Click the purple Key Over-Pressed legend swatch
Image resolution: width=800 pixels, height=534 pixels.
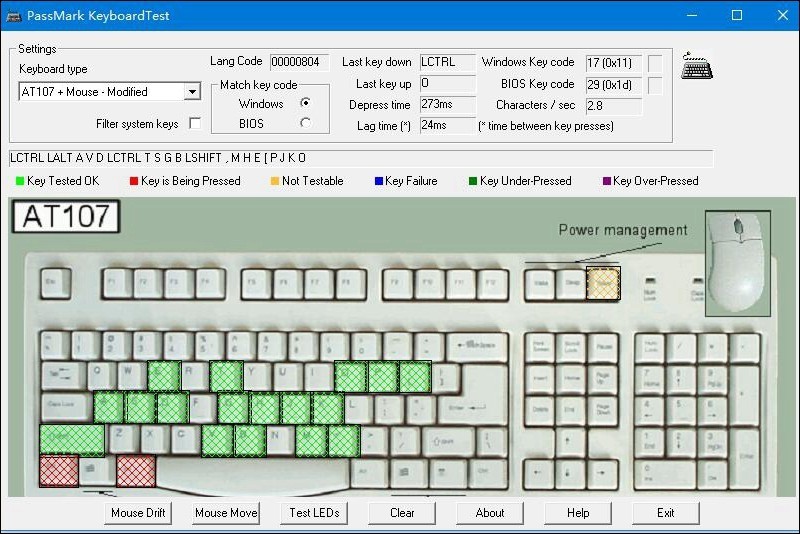click(x=607, y=181)
